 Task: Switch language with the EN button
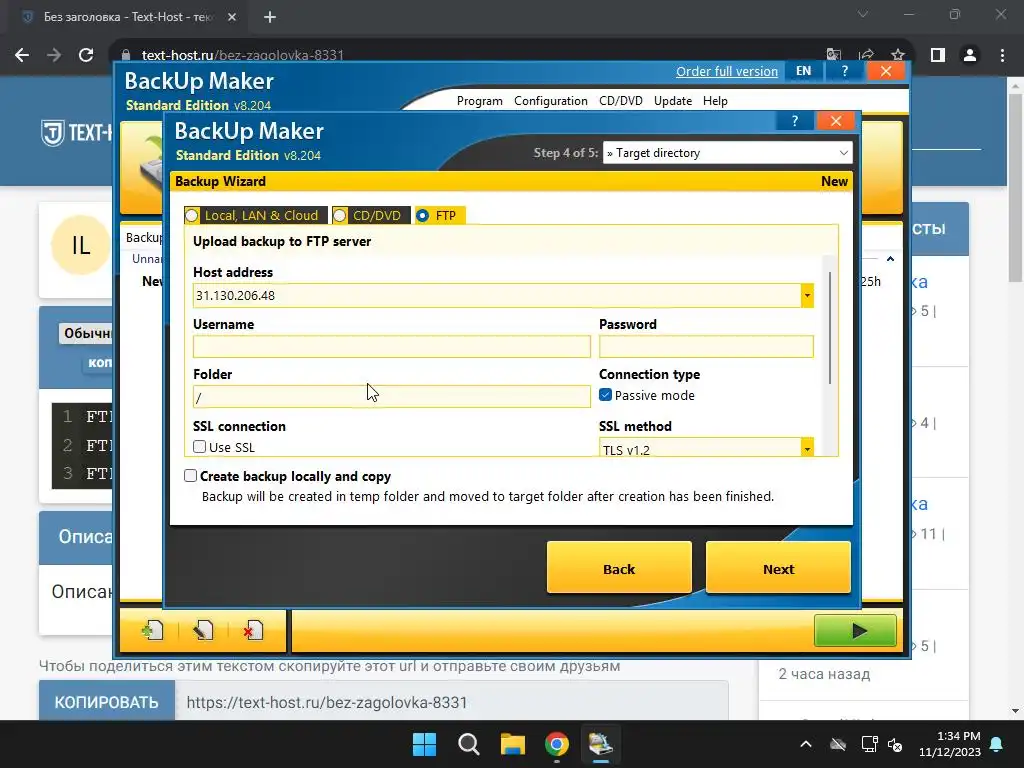point(803,71)
